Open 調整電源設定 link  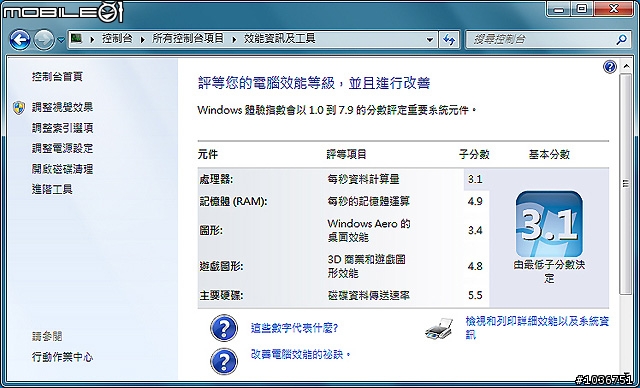tap(62, 148)
